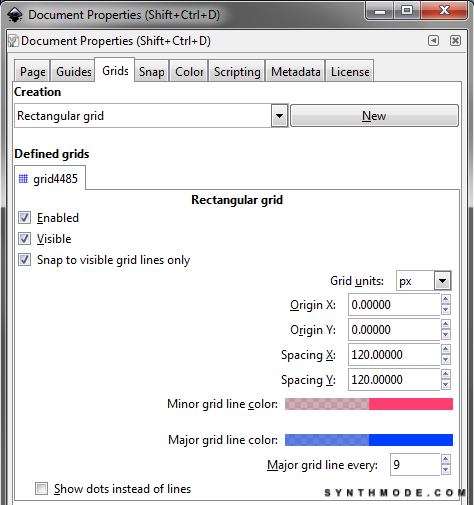Open the Rectangular grid type dropdown
Screen dimensions: 474x505
[x=279, y=116]
